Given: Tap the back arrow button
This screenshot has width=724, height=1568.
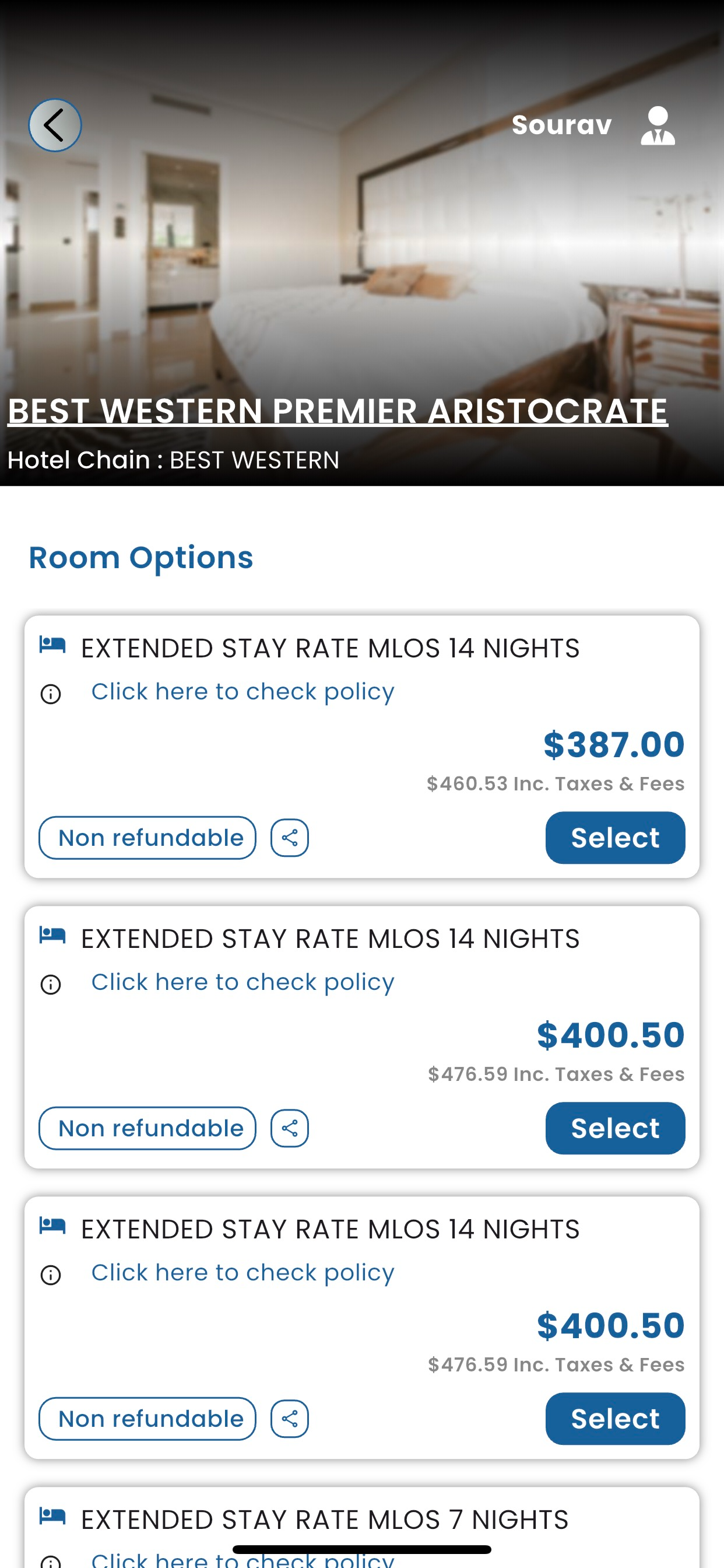Looking at the screenshot, I should pyautogui.click(x=55, y=125).
